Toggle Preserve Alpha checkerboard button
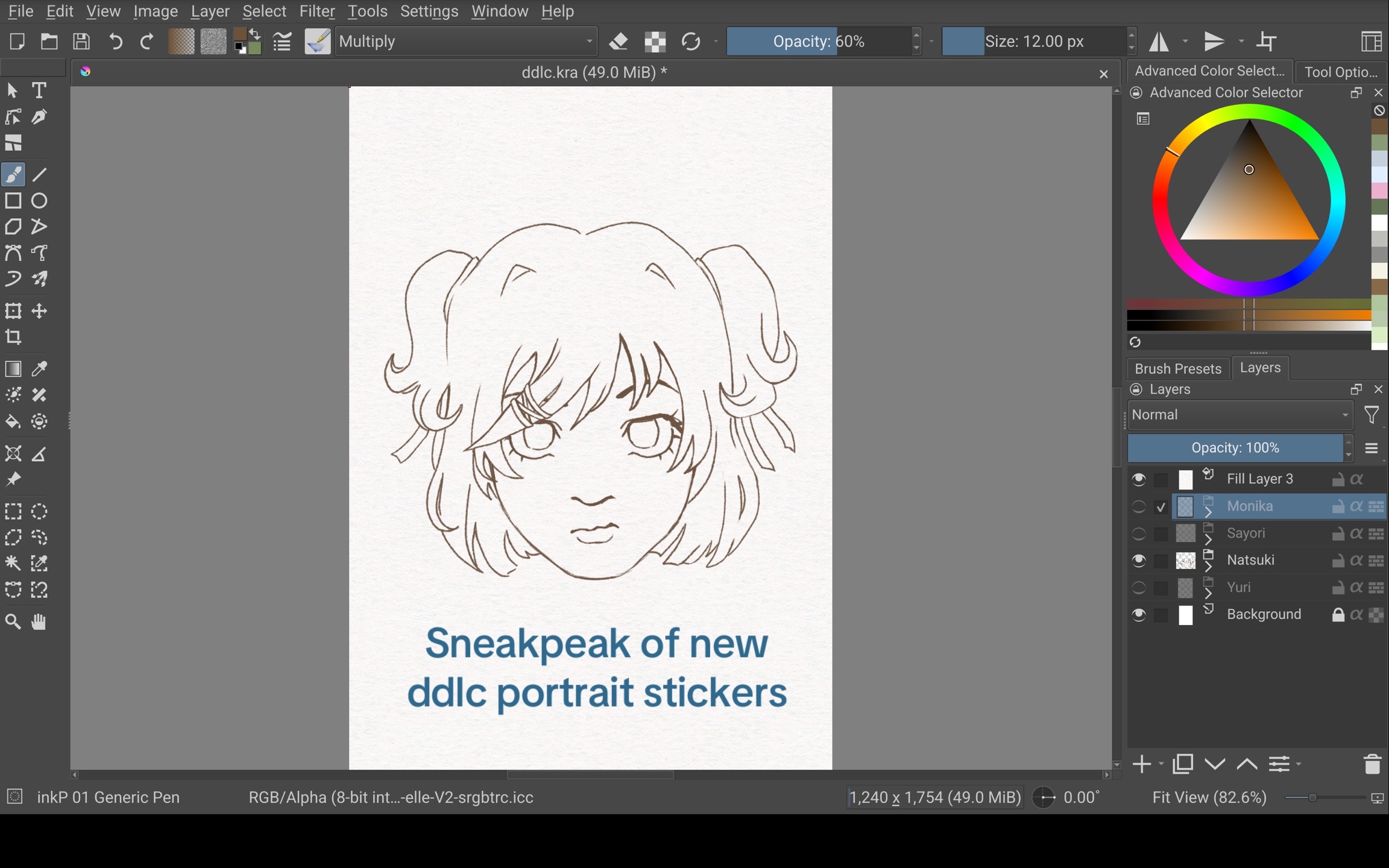 655,42
